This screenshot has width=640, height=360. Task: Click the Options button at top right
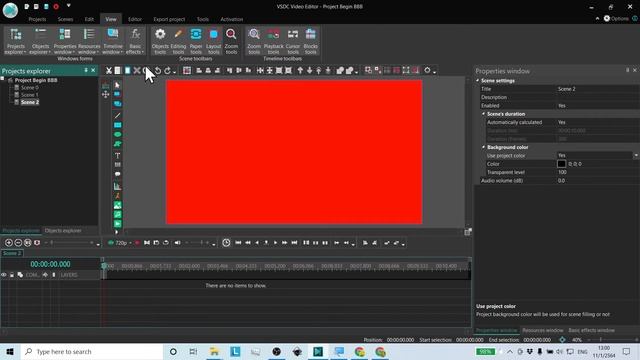click(x=616, y=18)
